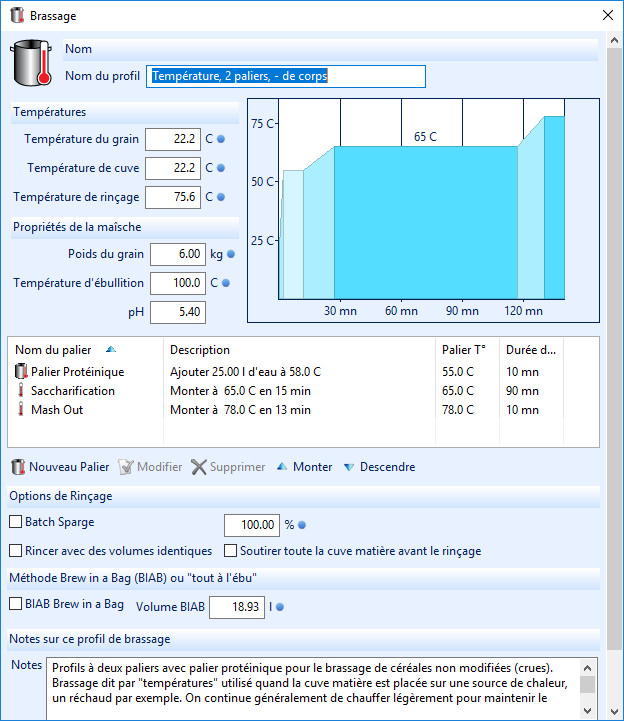Viewport: 624px width, 721px height.
Task: Click the Palier T° column header
Action: 464,350
